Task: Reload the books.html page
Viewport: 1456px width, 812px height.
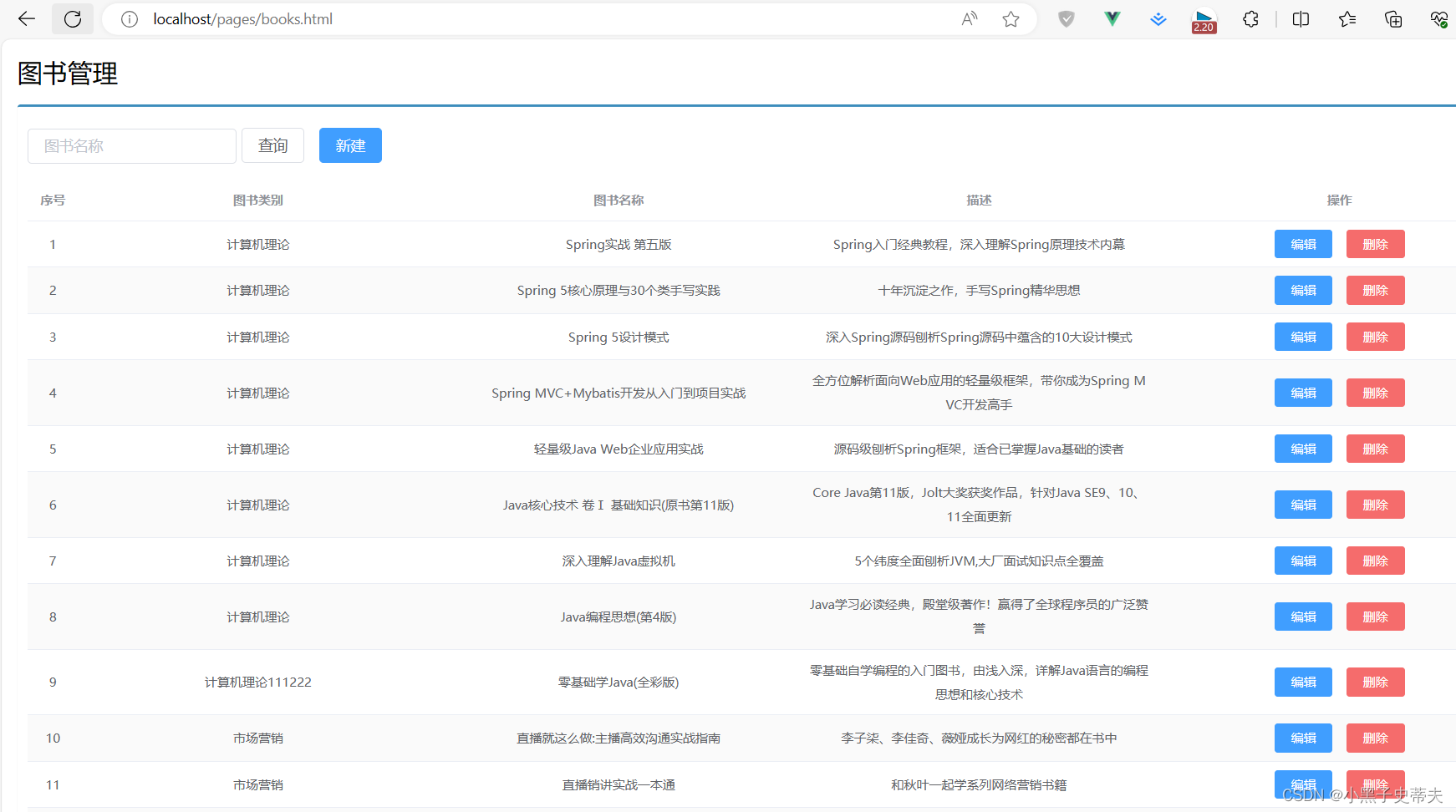Action: point(73,19)
